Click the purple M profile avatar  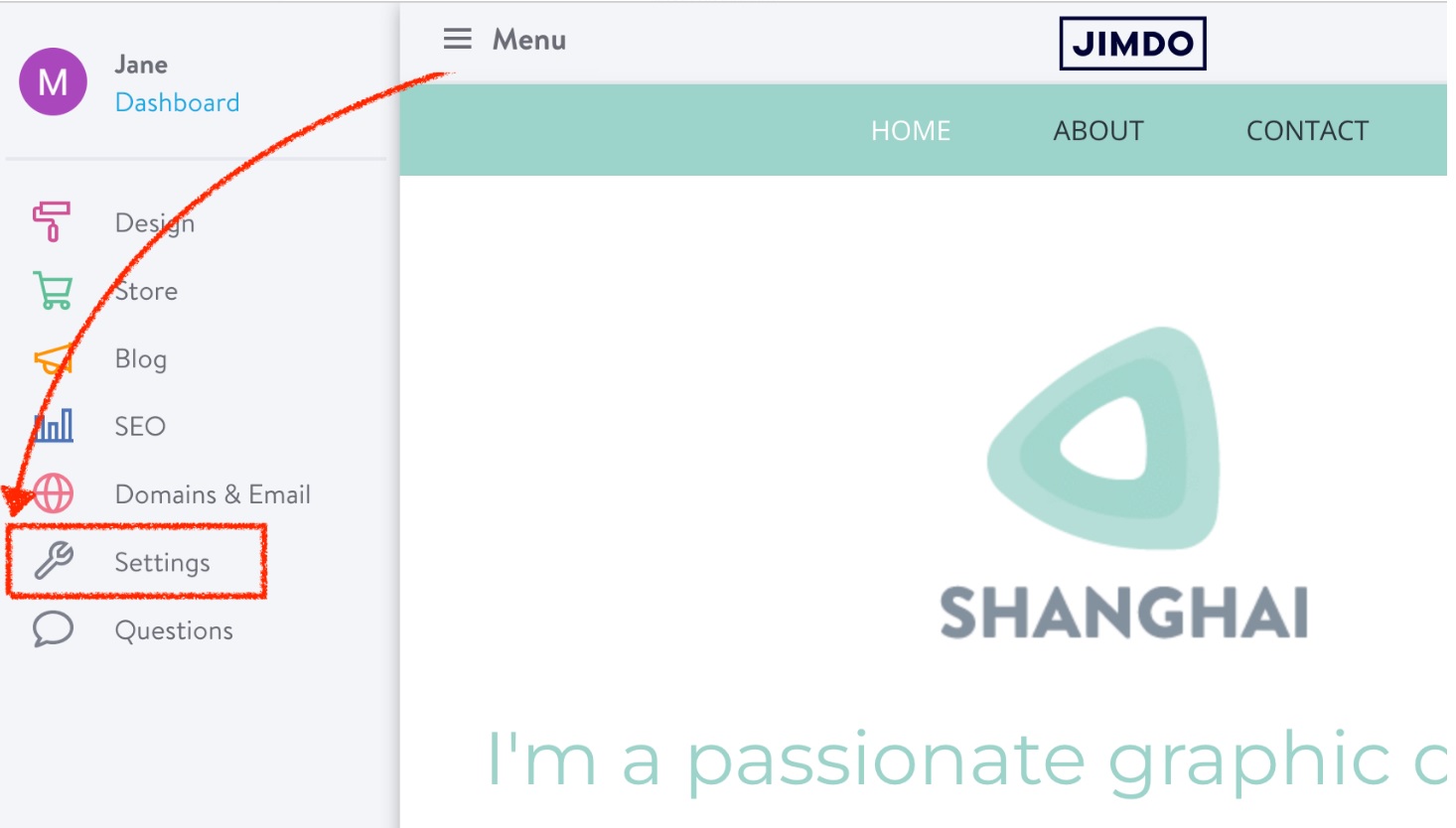[53, 81]
